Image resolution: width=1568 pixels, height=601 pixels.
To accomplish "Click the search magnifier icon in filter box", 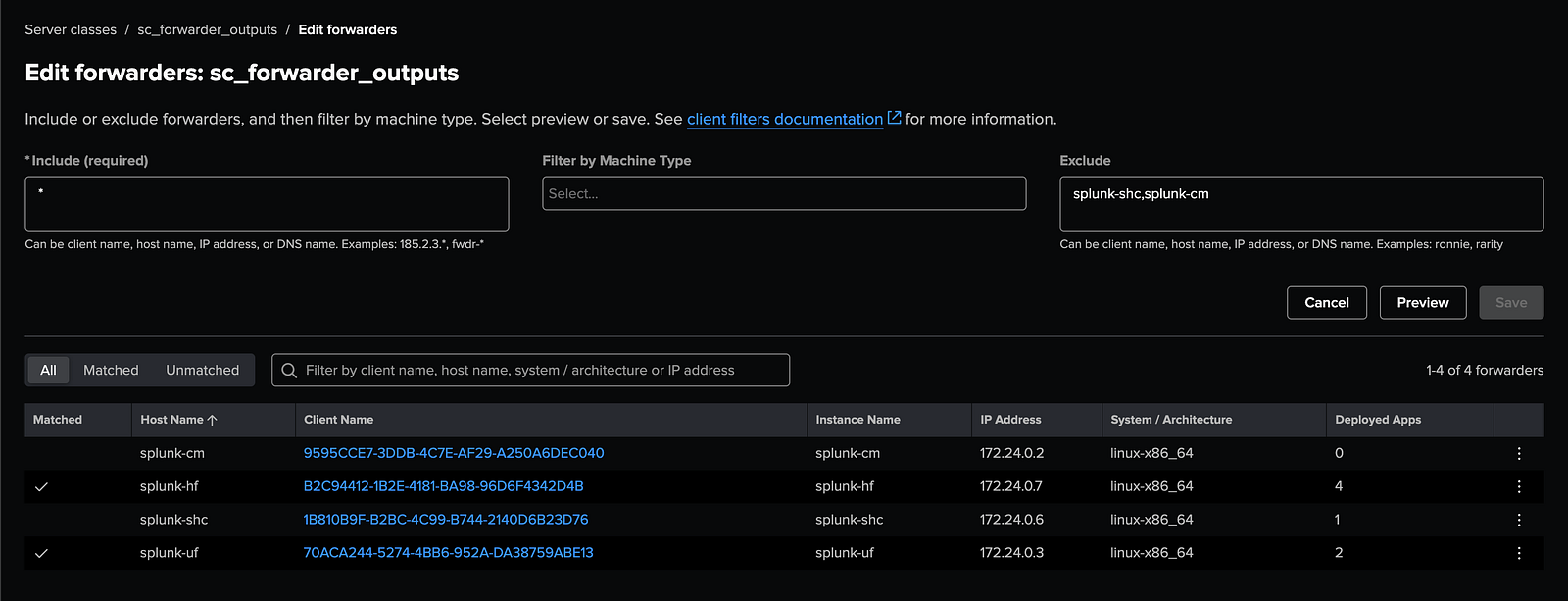I will coord(289,371).
